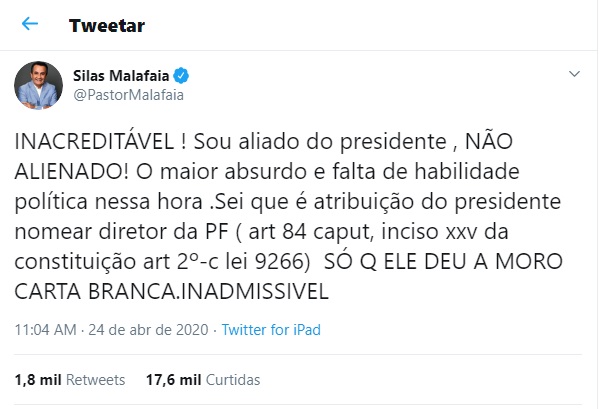Click the 11:04 AM time stamp
This screenshot has height=409, width=602.
[46, 328]
